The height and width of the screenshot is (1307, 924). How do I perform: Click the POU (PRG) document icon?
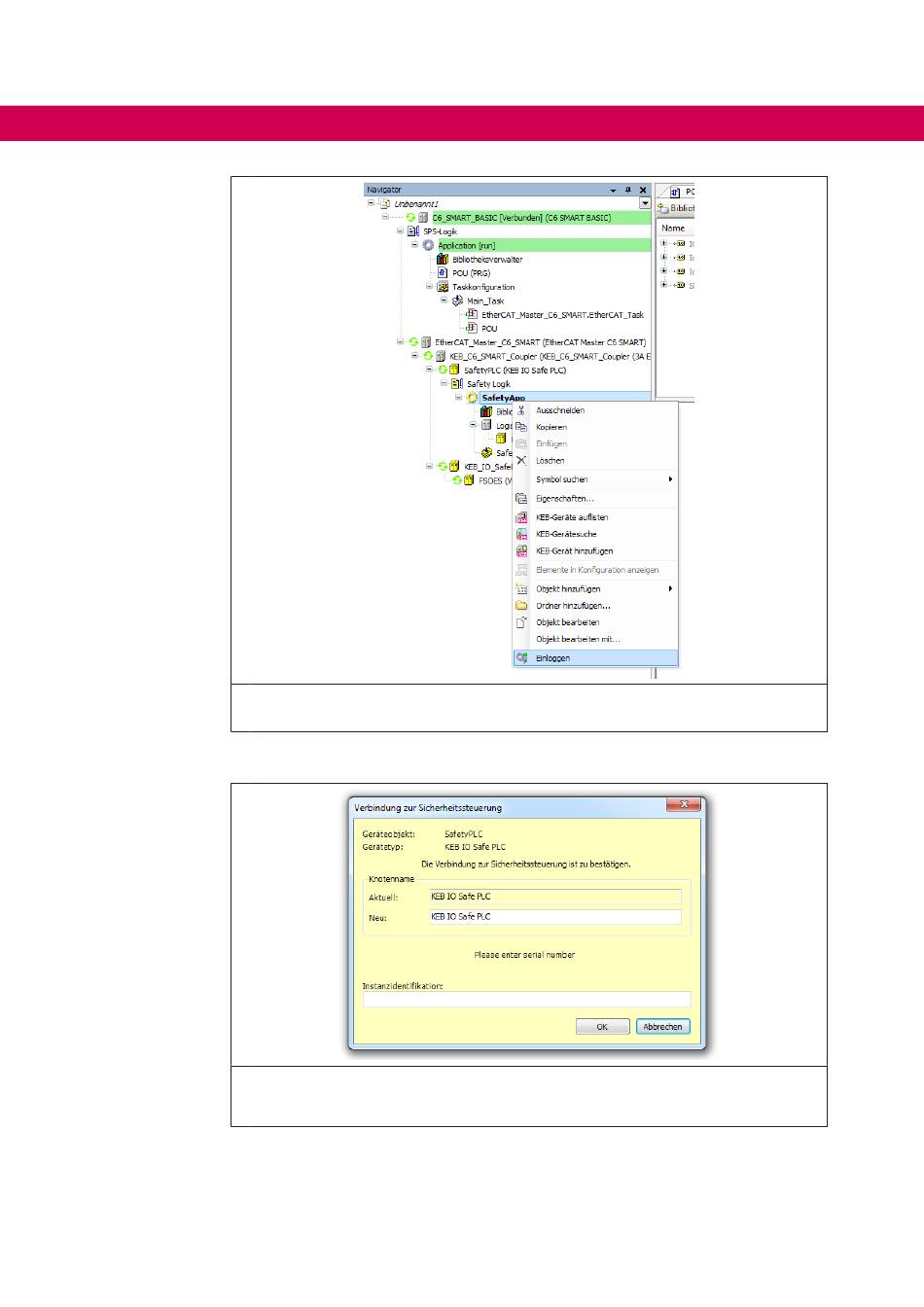[443, 273]
